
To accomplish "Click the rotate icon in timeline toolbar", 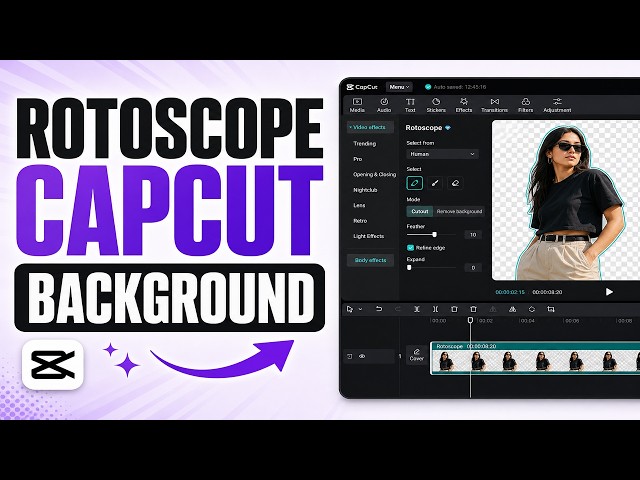I will 531,309.
